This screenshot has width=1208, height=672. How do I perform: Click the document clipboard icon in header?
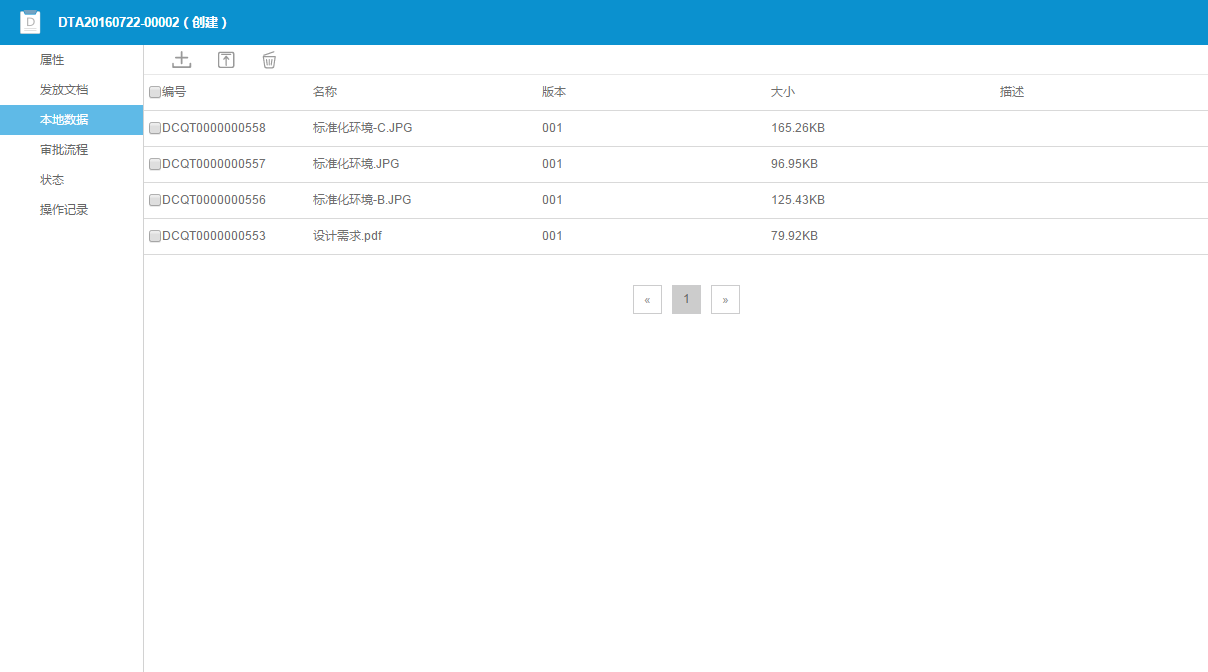point(30,22)
